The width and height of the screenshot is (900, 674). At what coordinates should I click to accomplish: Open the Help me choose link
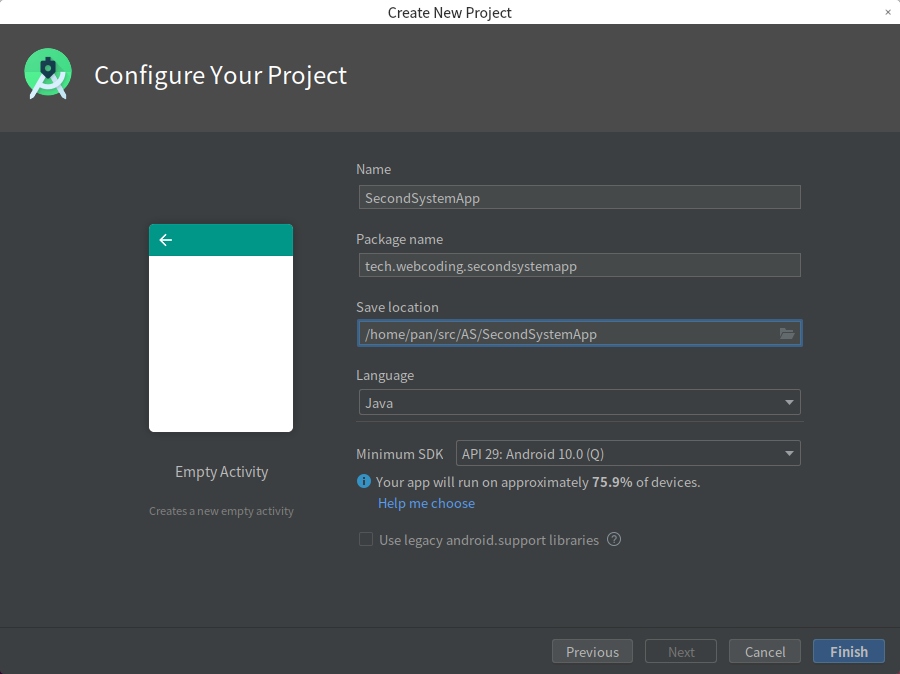(x=426, y=503)
